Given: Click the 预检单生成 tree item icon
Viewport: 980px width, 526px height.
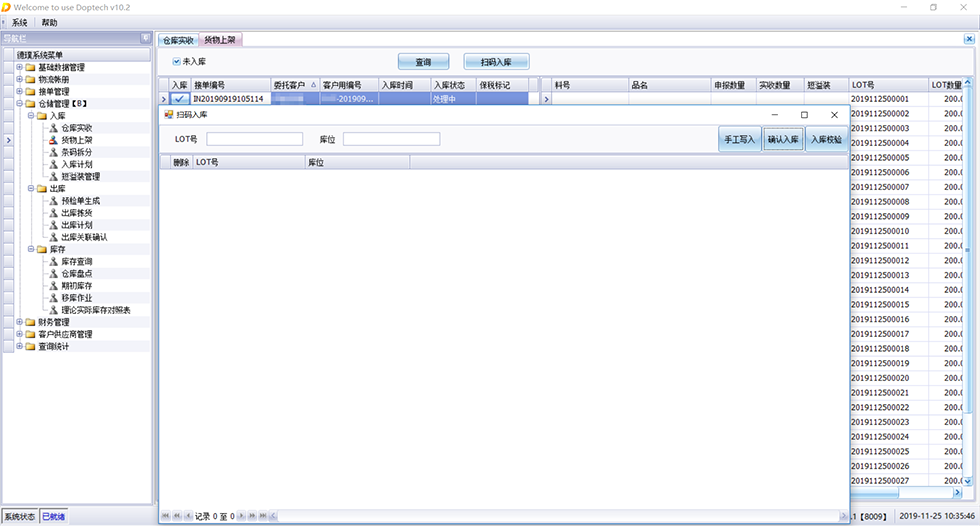Looking at the screenshot, I should point(54,201).
